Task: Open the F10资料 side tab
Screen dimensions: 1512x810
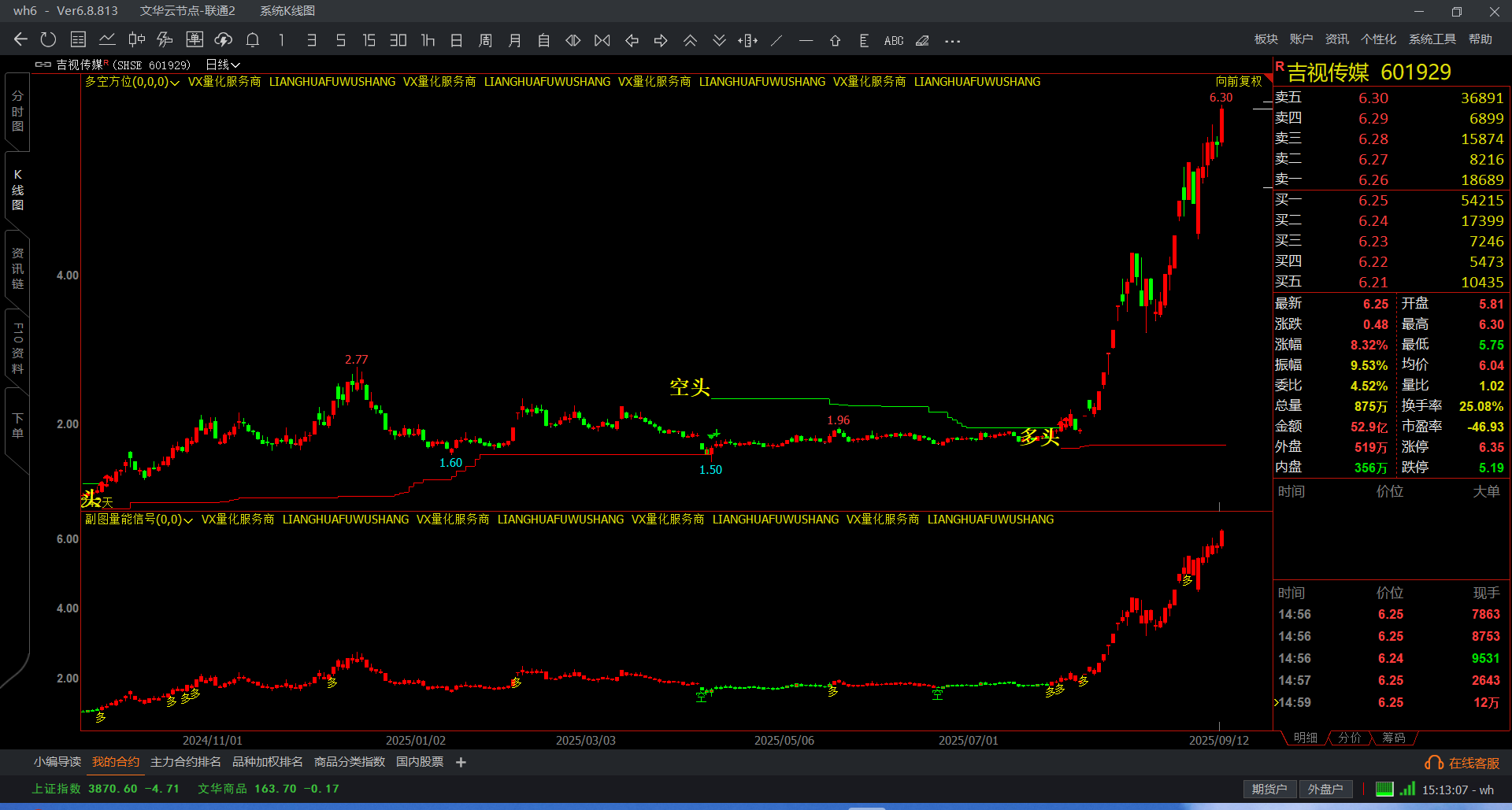Action: coord(17,347)
